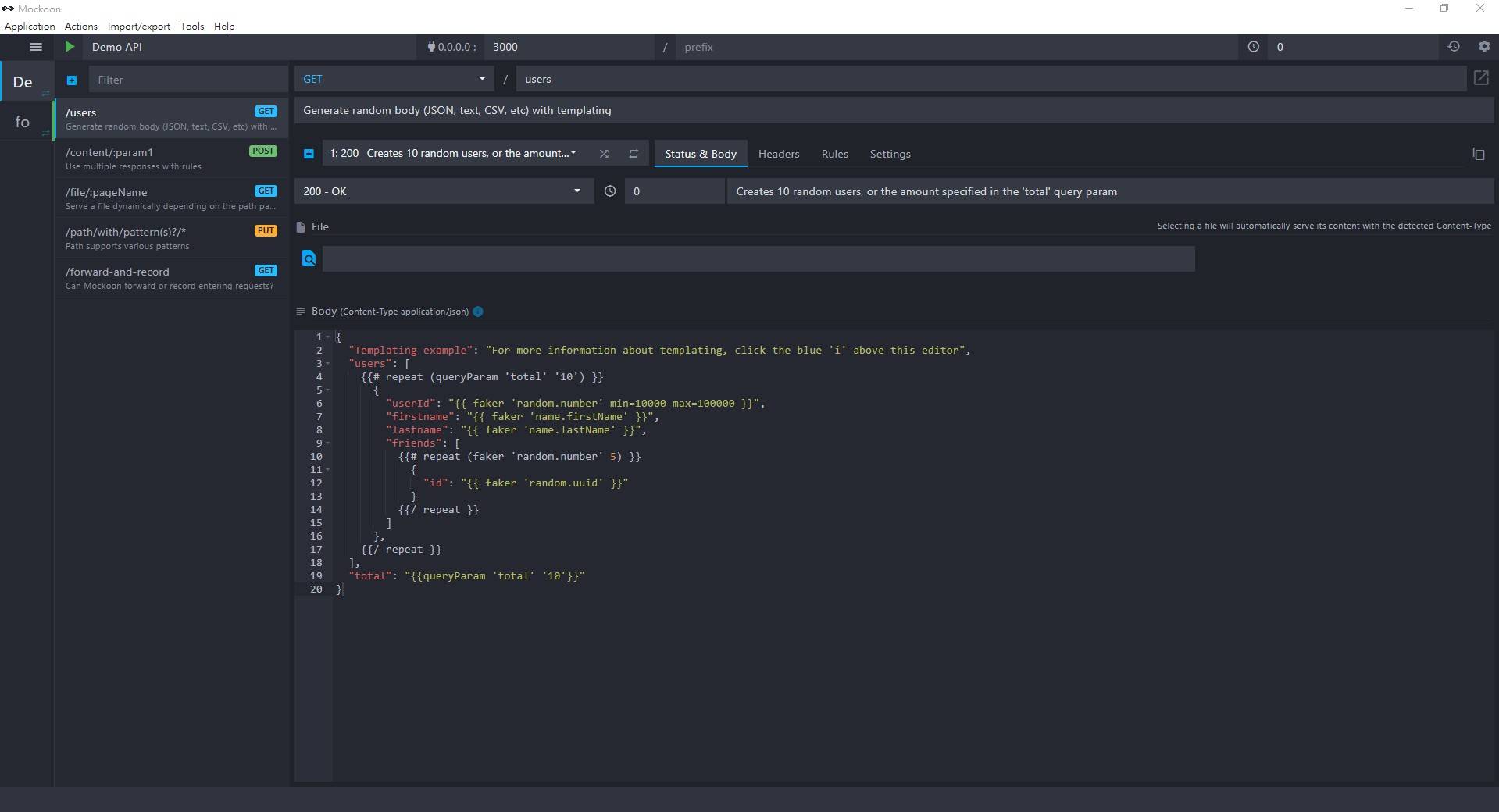Viewport: 1499px width, 812px height.
Task: Edit the port 3000 field
Action: click(x=569, y=47)
